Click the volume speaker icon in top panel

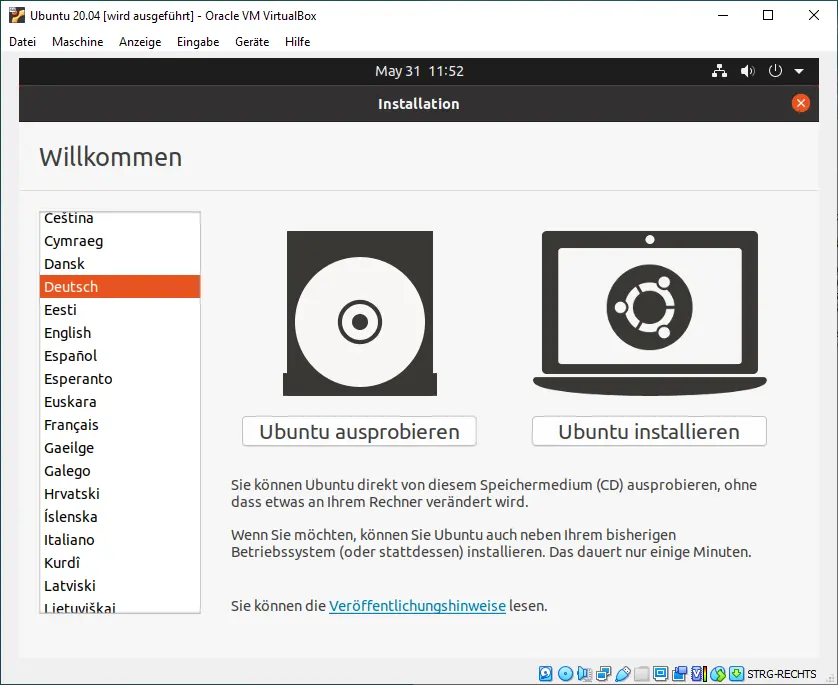(x=747, y=72)
